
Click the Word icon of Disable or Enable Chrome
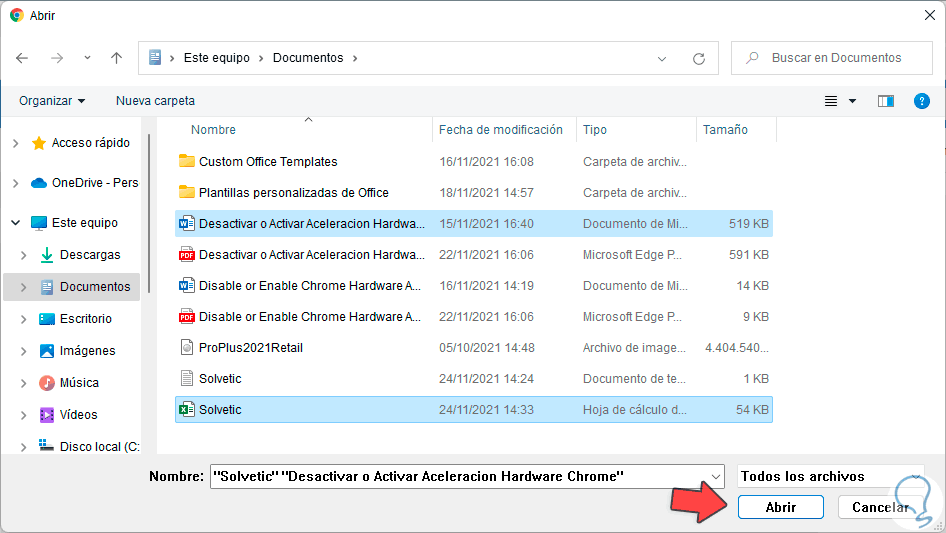point(186,285)
